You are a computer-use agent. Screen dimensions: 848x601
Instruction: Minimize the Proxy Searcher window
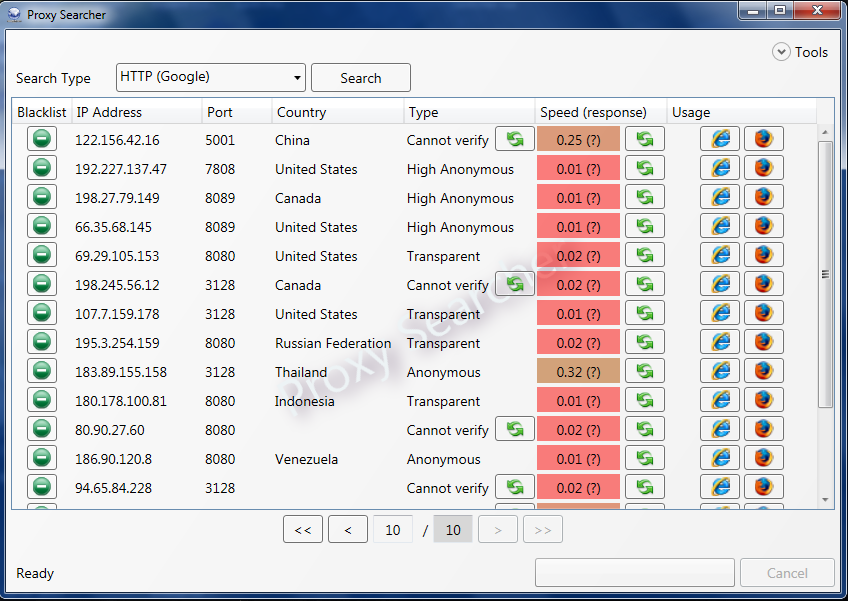(753, 10)
